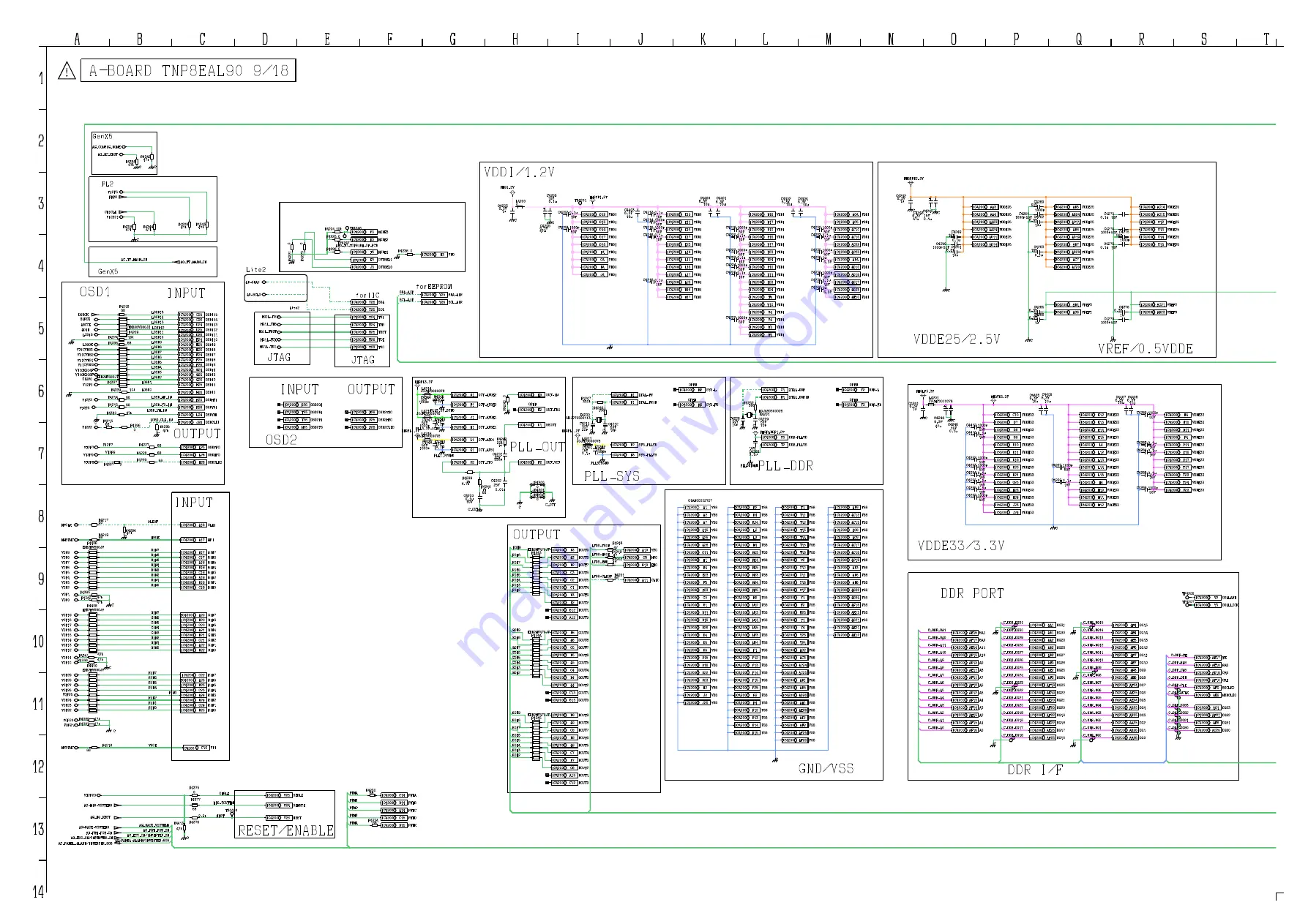
Task: Click row number '3' on the left ruler
Action: 41,203
